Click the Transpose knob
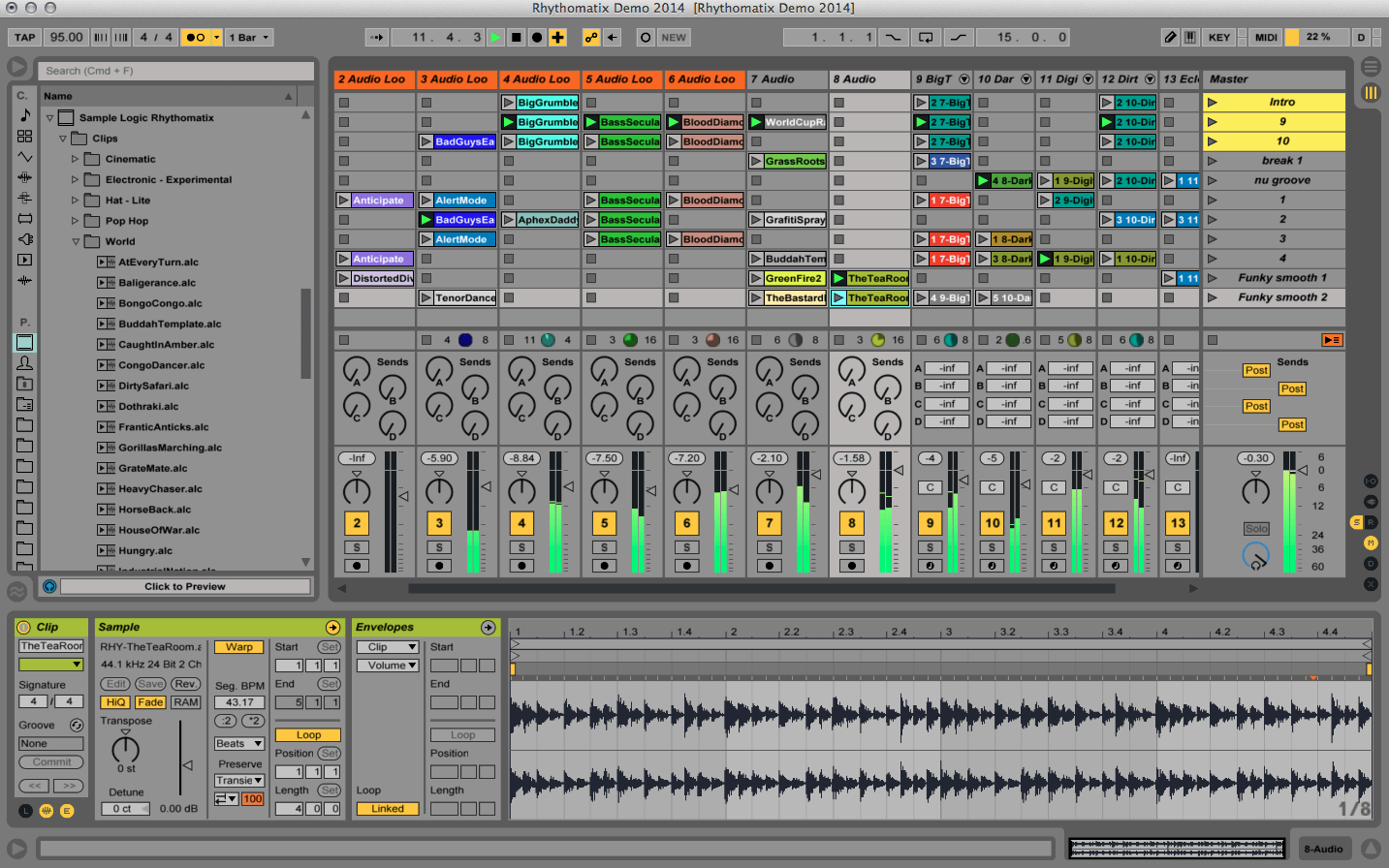The height and width of the screenshot is (868, 1389). point(126,748)
